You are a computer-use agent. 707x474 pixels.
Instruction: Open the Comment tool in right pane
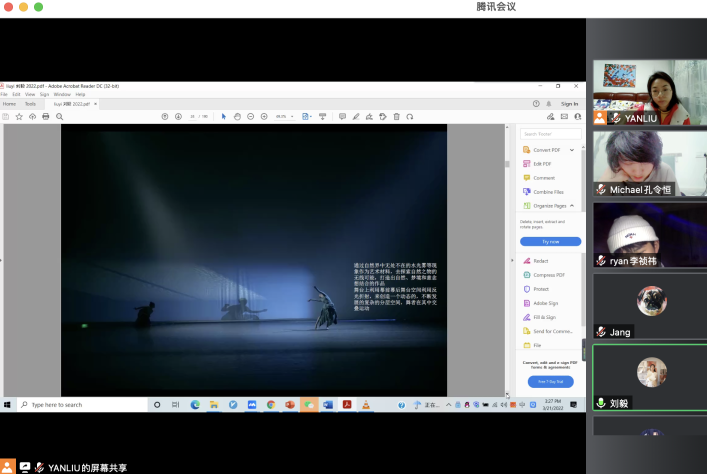tap(539, 178)
